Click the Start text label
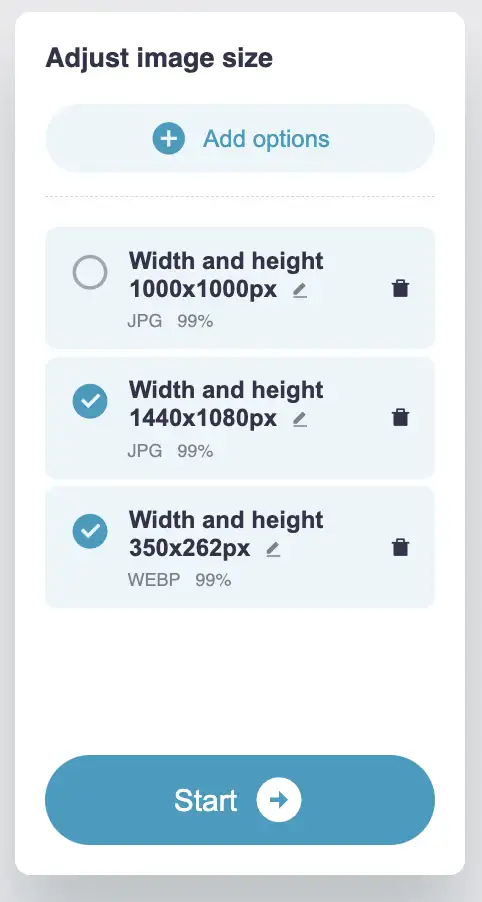The image size is (482, 902). pyautogui.click(x=205, y=800)
